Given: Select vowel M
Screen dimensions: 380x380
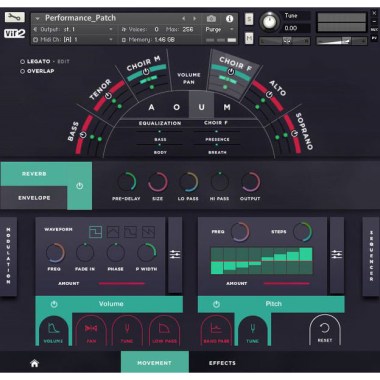Looking at the screenshot, I should (x=227, y=107).
